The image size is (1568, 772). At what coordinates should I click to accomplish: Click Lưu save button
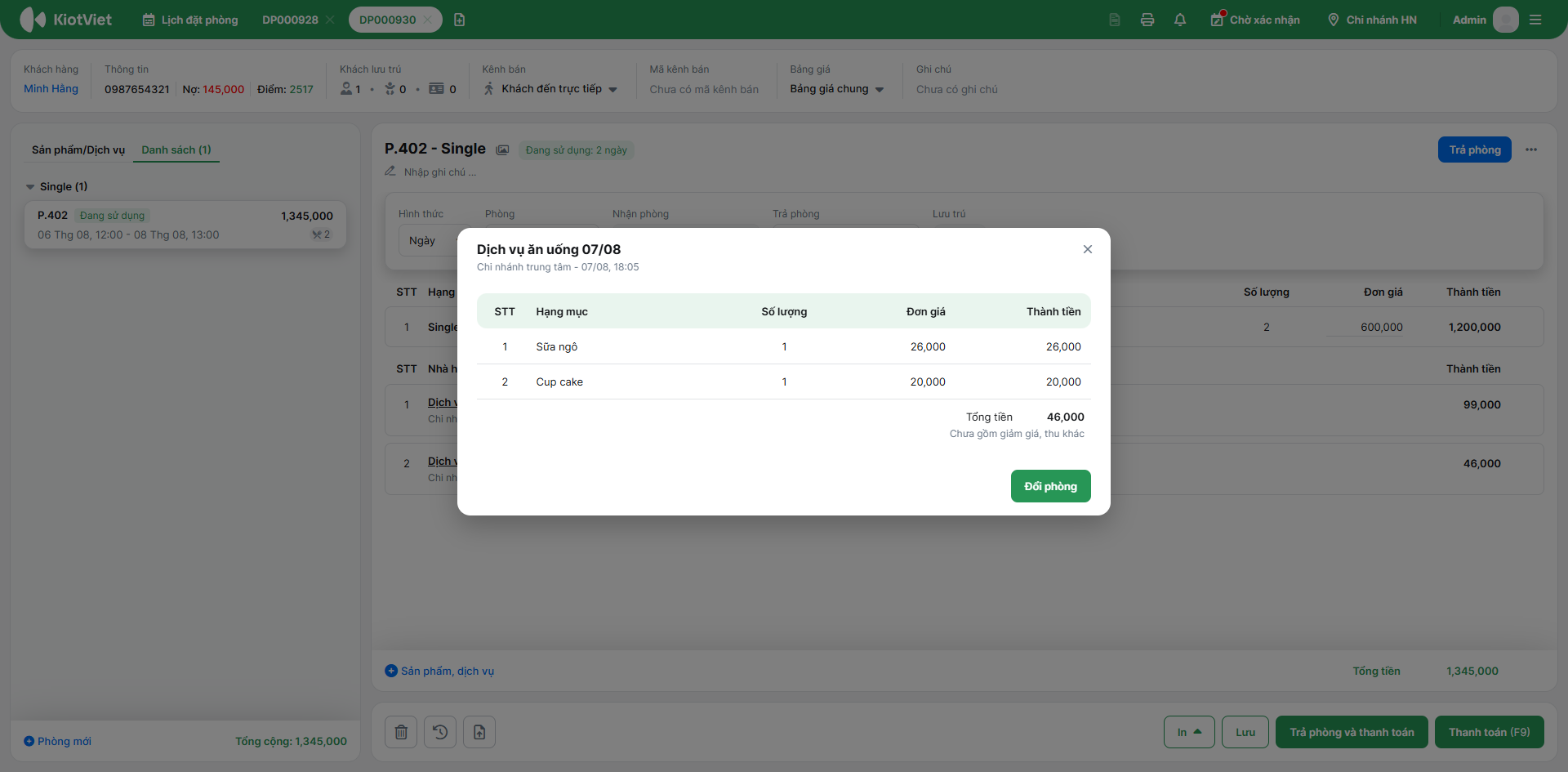(1245, 732)
